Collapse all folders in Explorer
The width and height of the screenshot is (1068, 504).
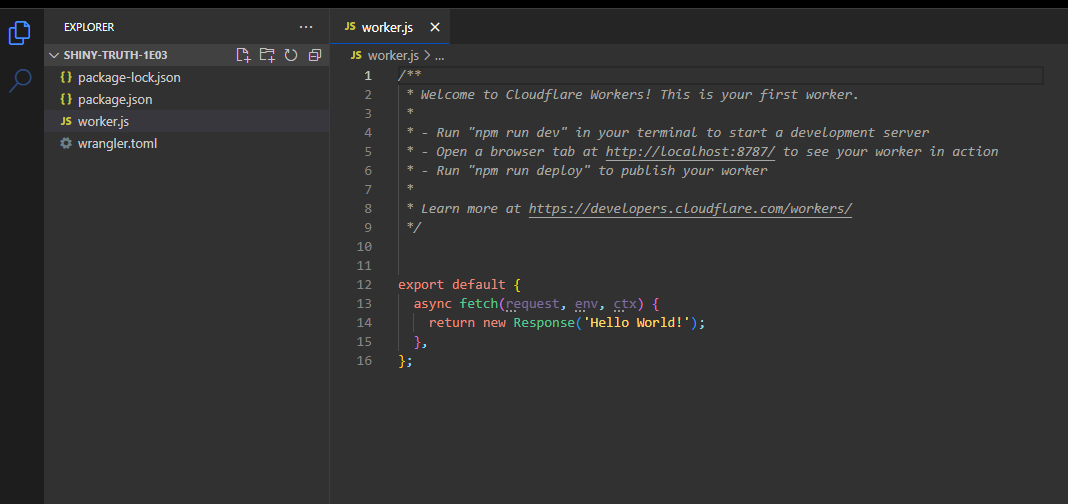[x=315, y=55]
